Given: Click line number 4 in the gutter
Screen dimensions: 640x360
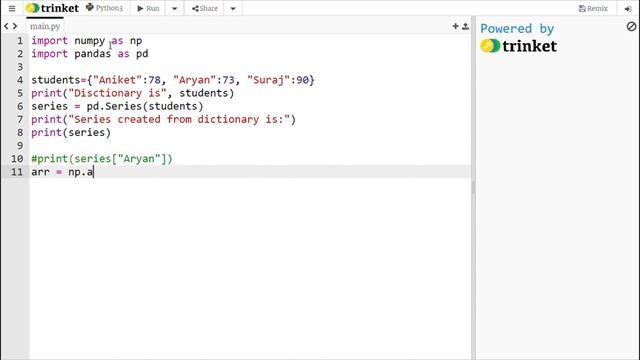Looking at the screenshot, I should coord(20,80).
